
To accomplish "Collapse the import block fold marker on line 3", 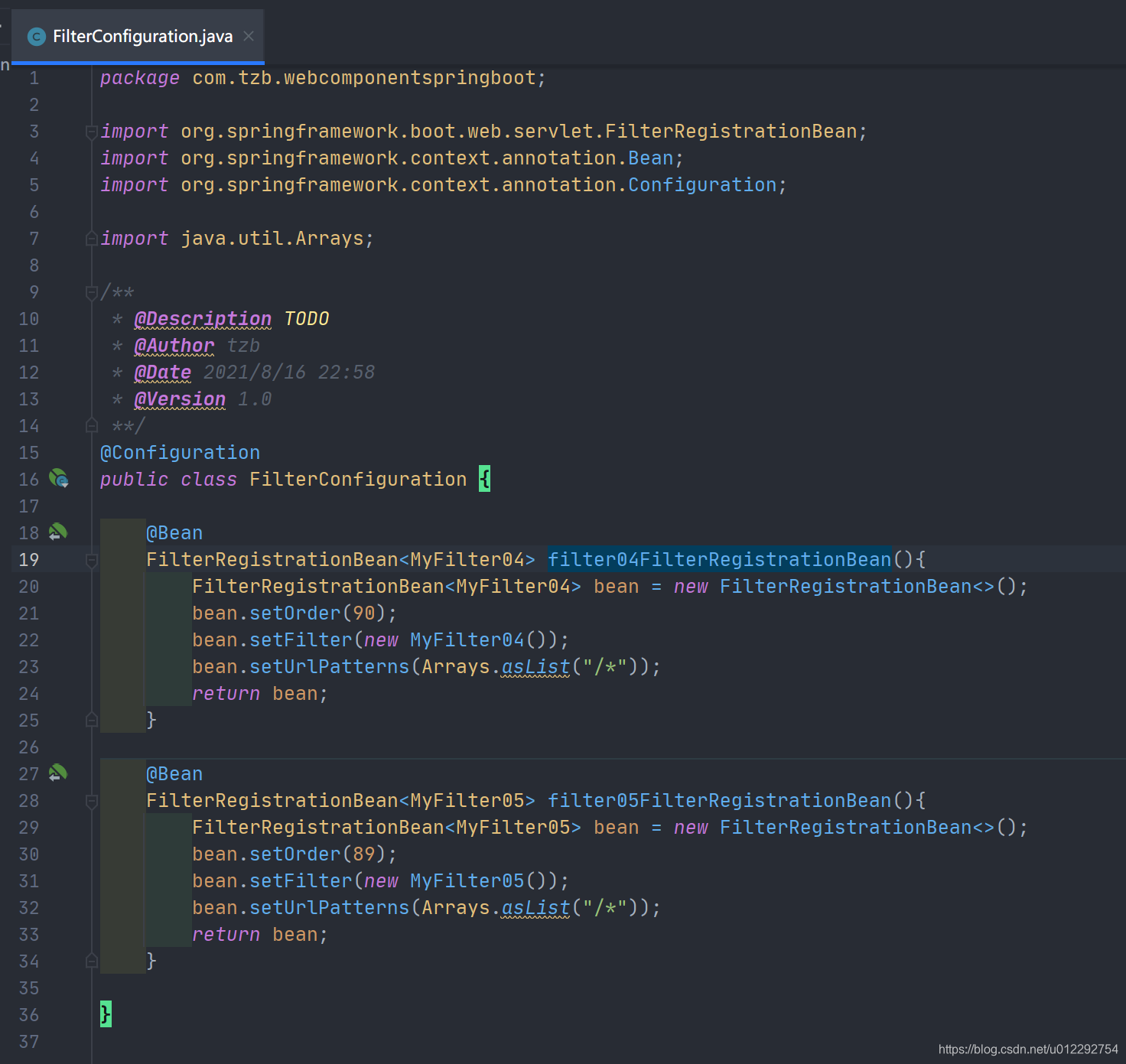I will click(92, 132).
